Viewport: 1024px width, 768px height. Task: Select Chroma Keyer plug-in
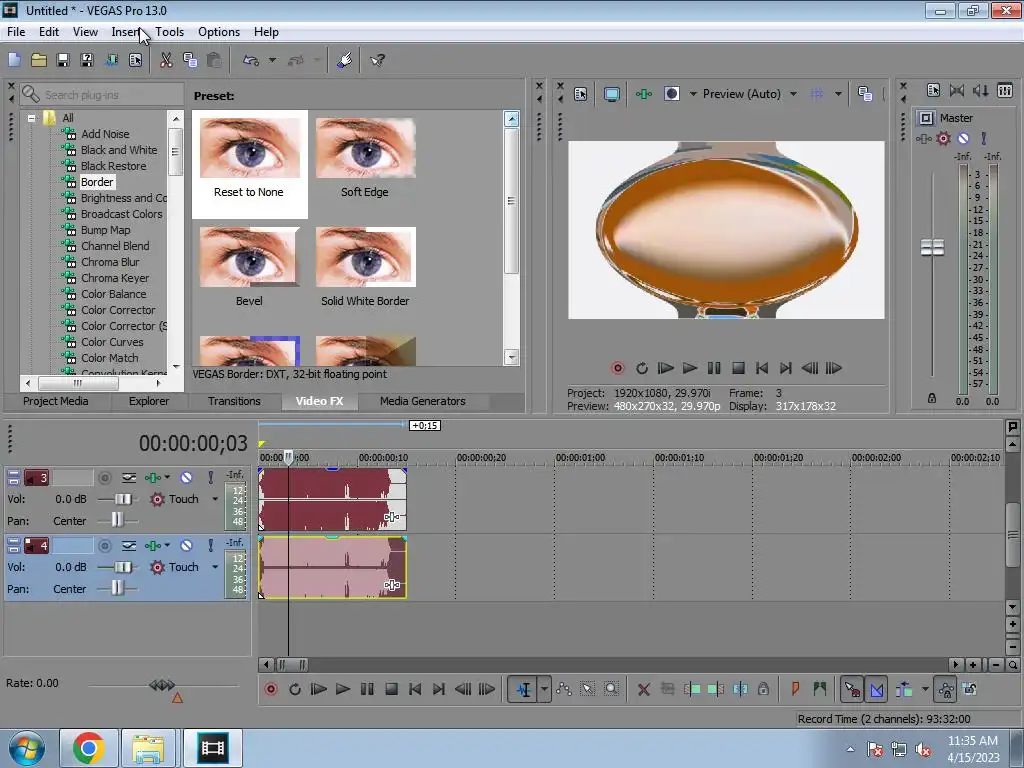pos(115,278)
